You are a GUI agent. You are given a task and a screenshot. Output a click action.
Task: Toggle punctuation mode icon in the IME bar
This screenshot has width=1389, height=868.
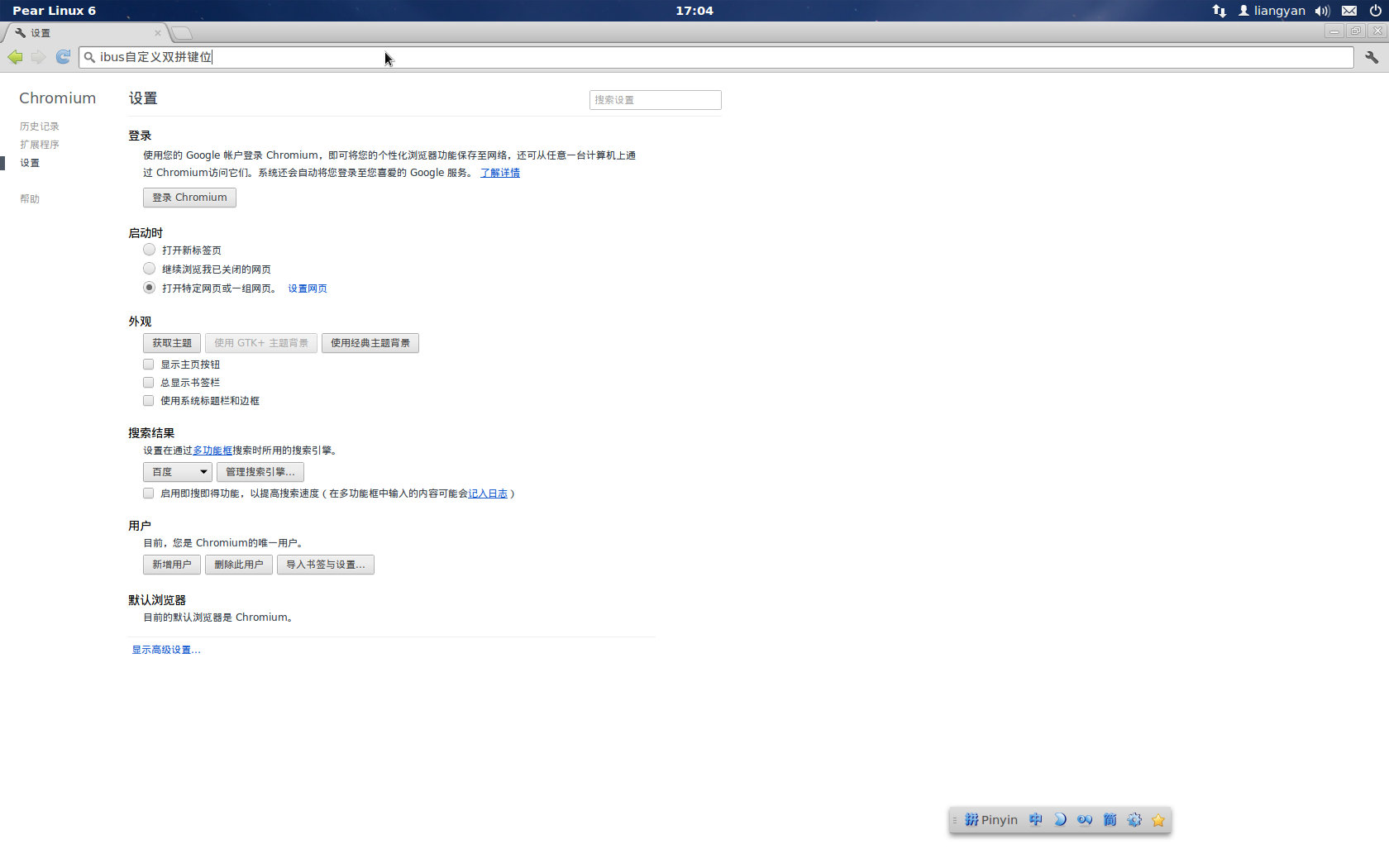(x=1085, y=820)
